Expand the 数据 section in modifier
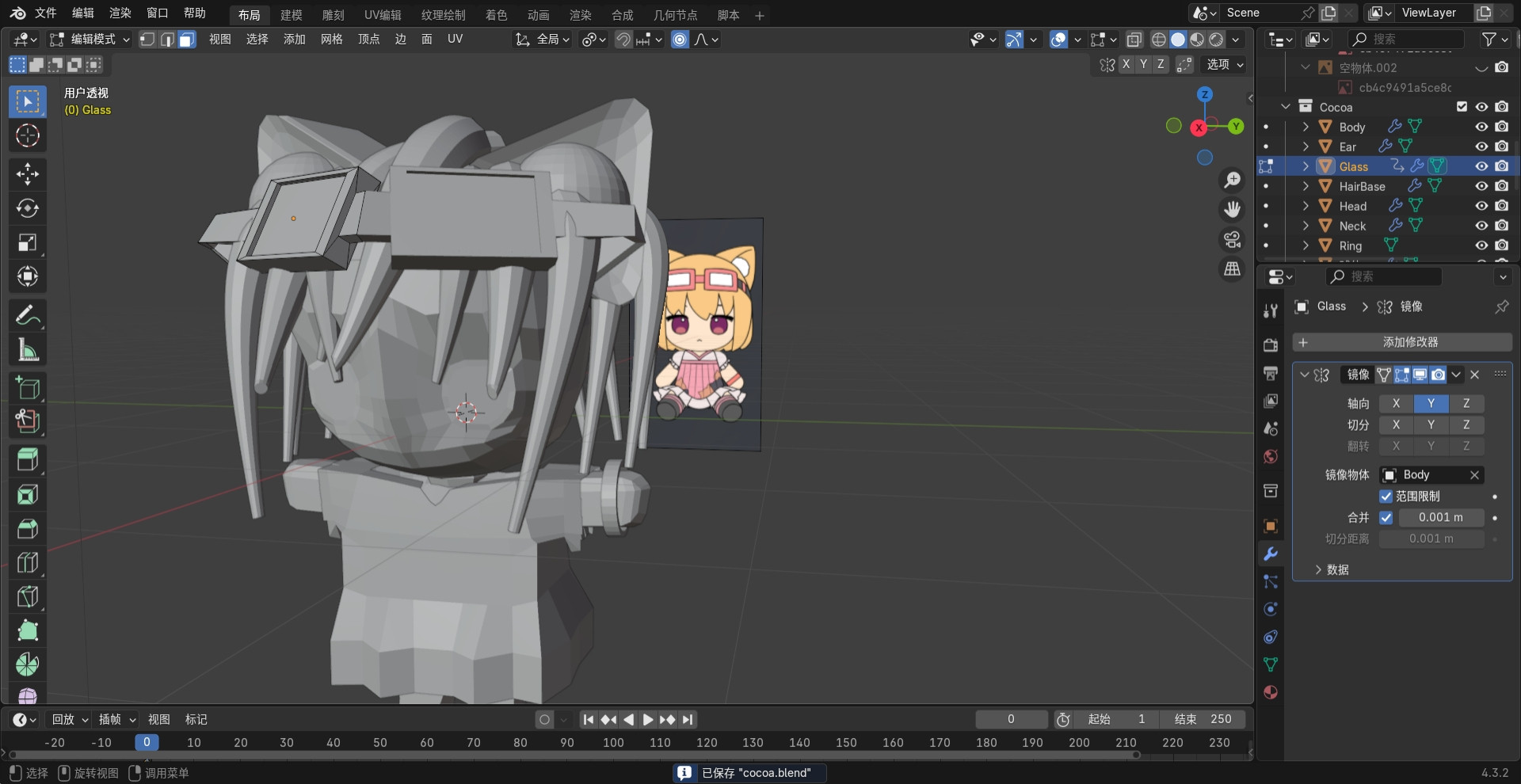The width and height of the screenshot is (1521, 784). [1331, 570]
